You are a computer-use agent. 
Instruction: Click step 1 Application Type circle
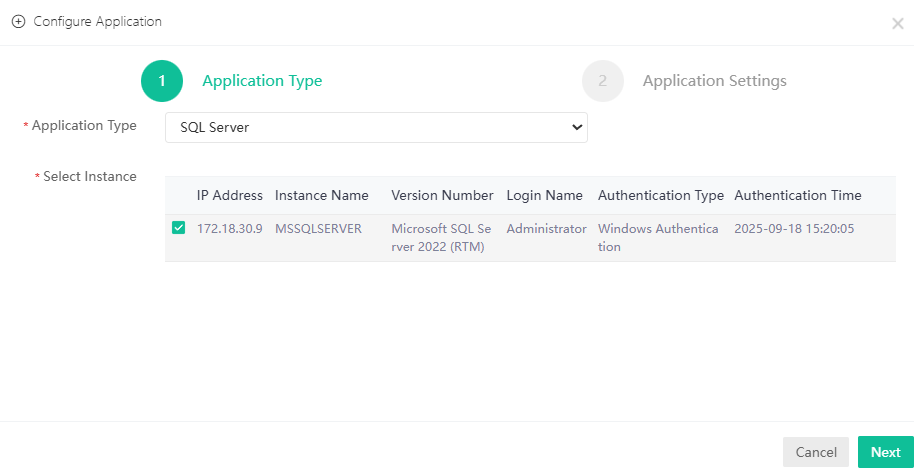(x=162, y=81)
